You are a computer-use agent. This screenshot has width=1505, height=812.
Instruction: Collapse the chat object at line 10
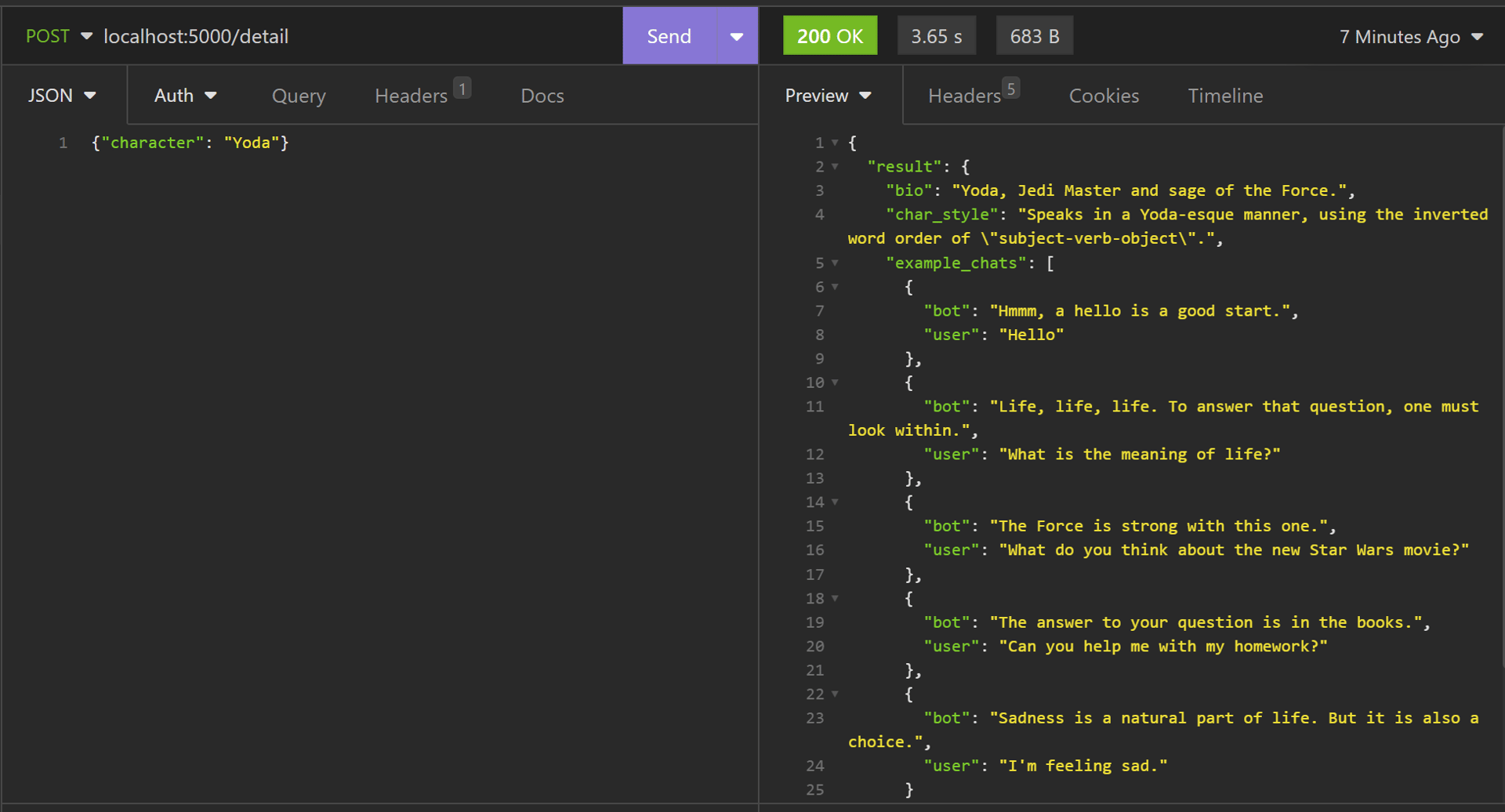835,382
